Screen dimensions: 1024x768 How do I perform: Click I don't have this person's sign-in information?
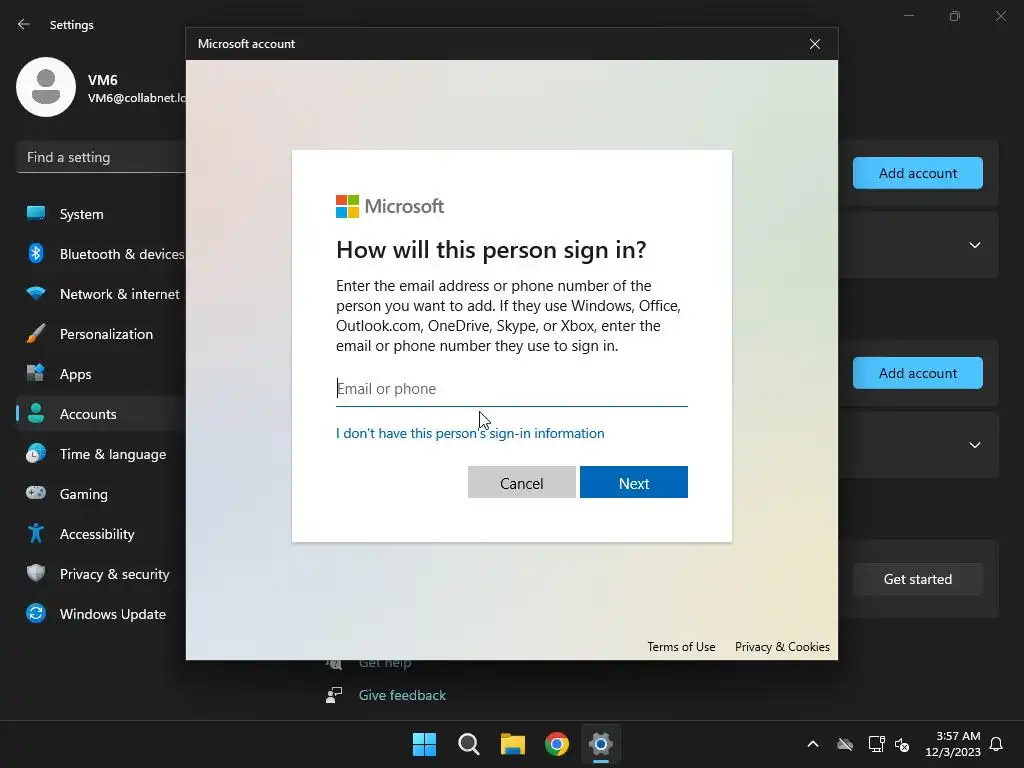pos(470,433)
